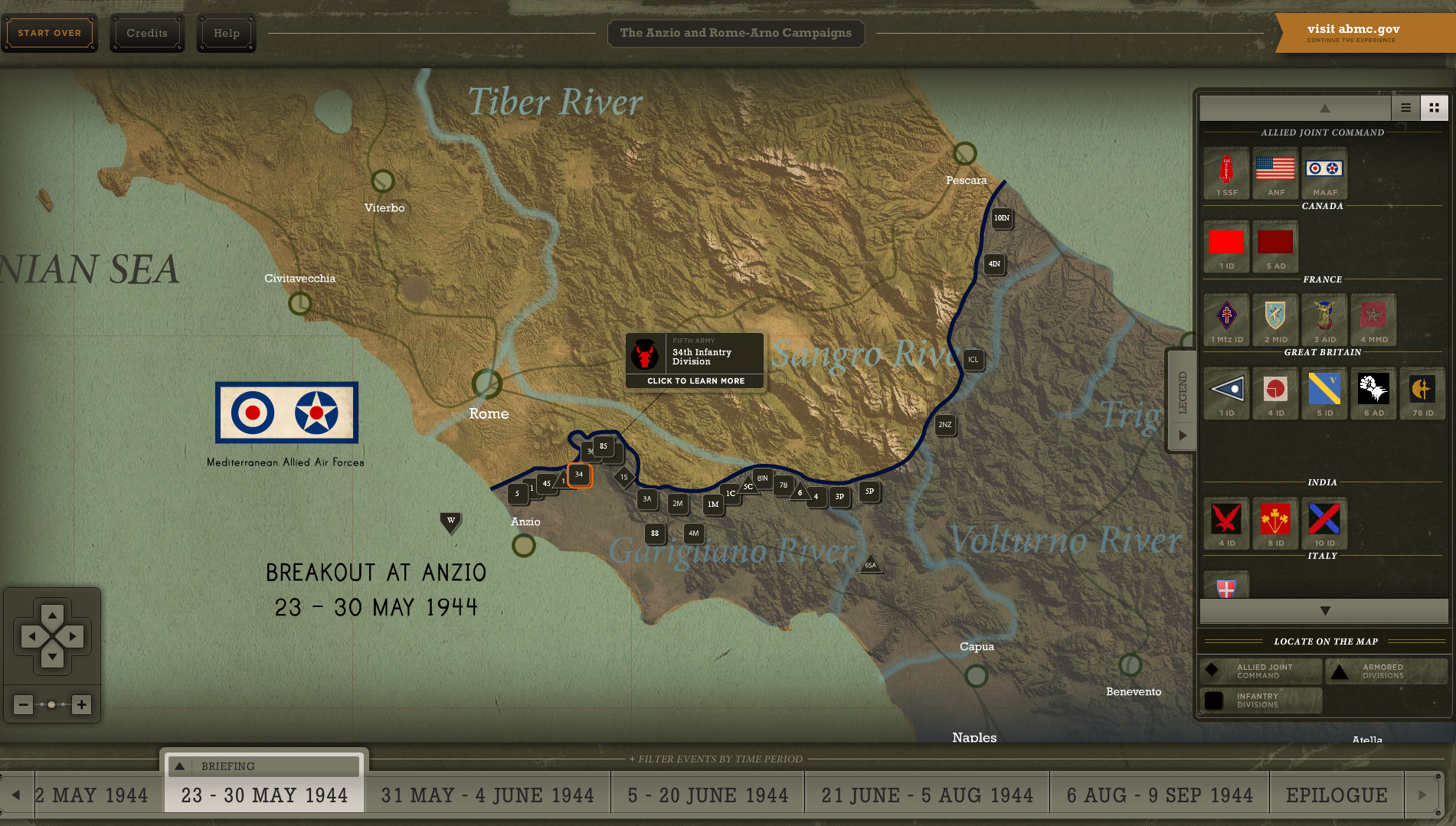Select the 31 May - 4 June 1944 period
Viewport: 1456px width, 826px height.
click(x=488, y=795)
